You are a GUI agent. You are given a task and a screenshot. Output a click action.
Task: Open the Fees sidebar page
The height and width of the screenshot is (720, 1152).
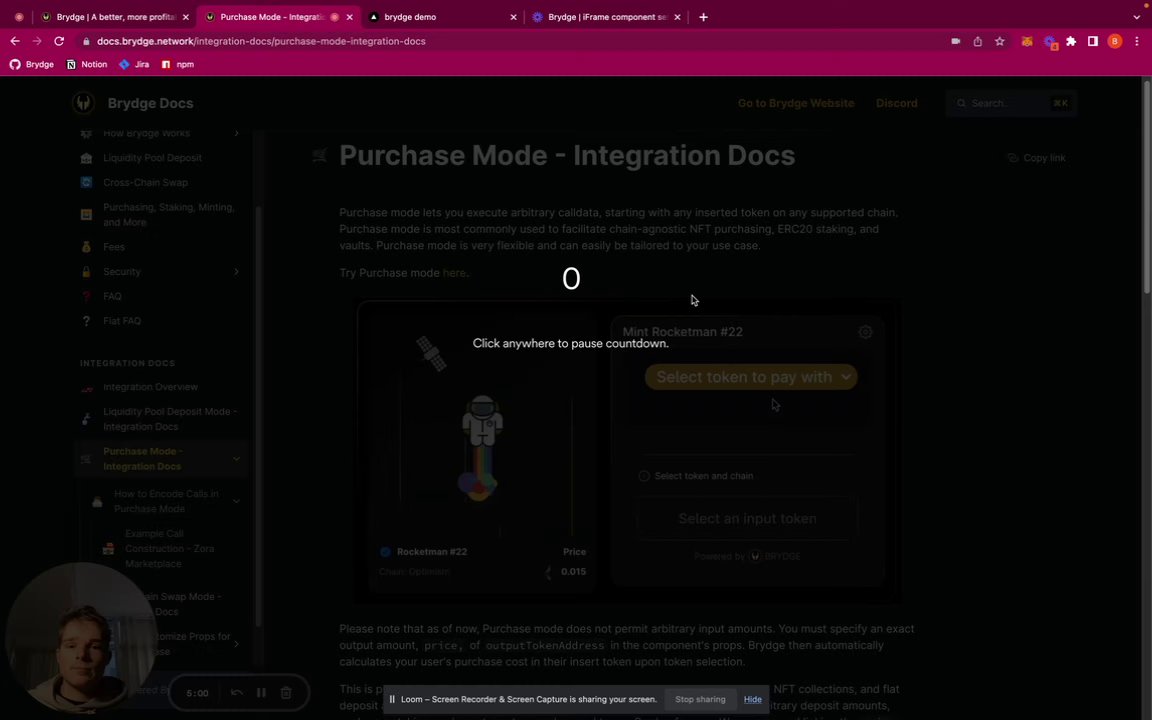(x=114, y=247)
